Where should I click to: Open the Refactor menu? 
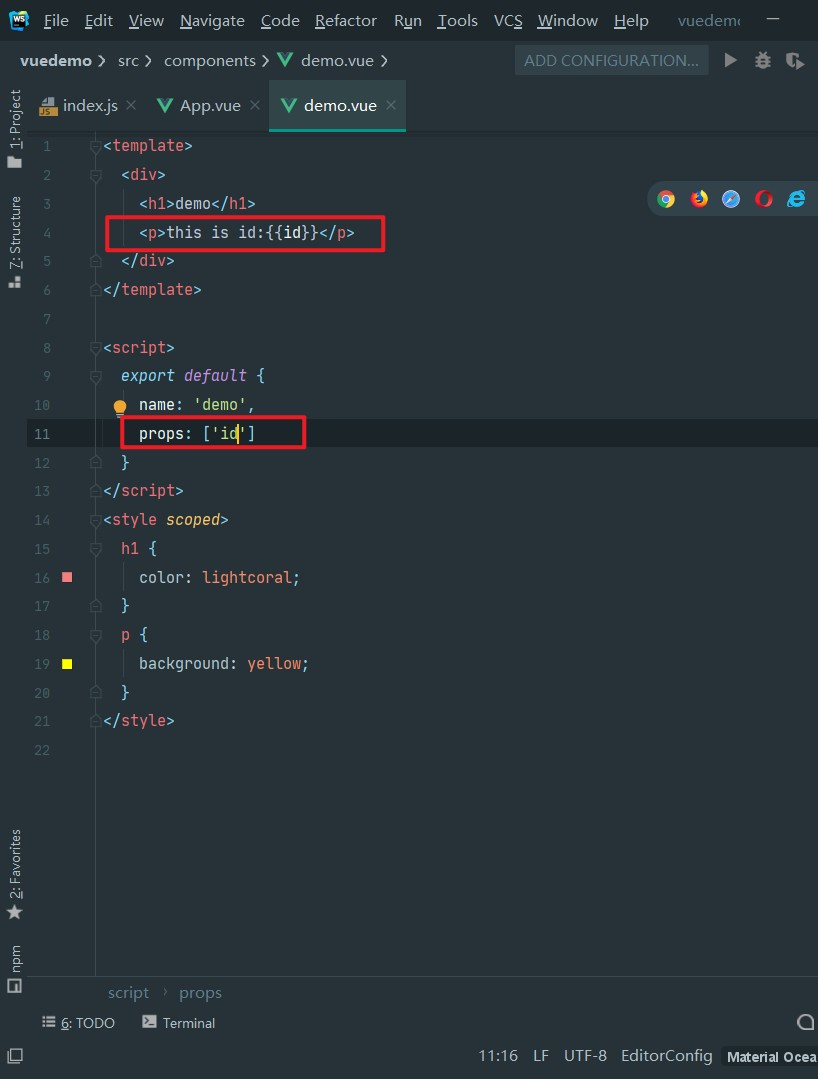(345, 21)
